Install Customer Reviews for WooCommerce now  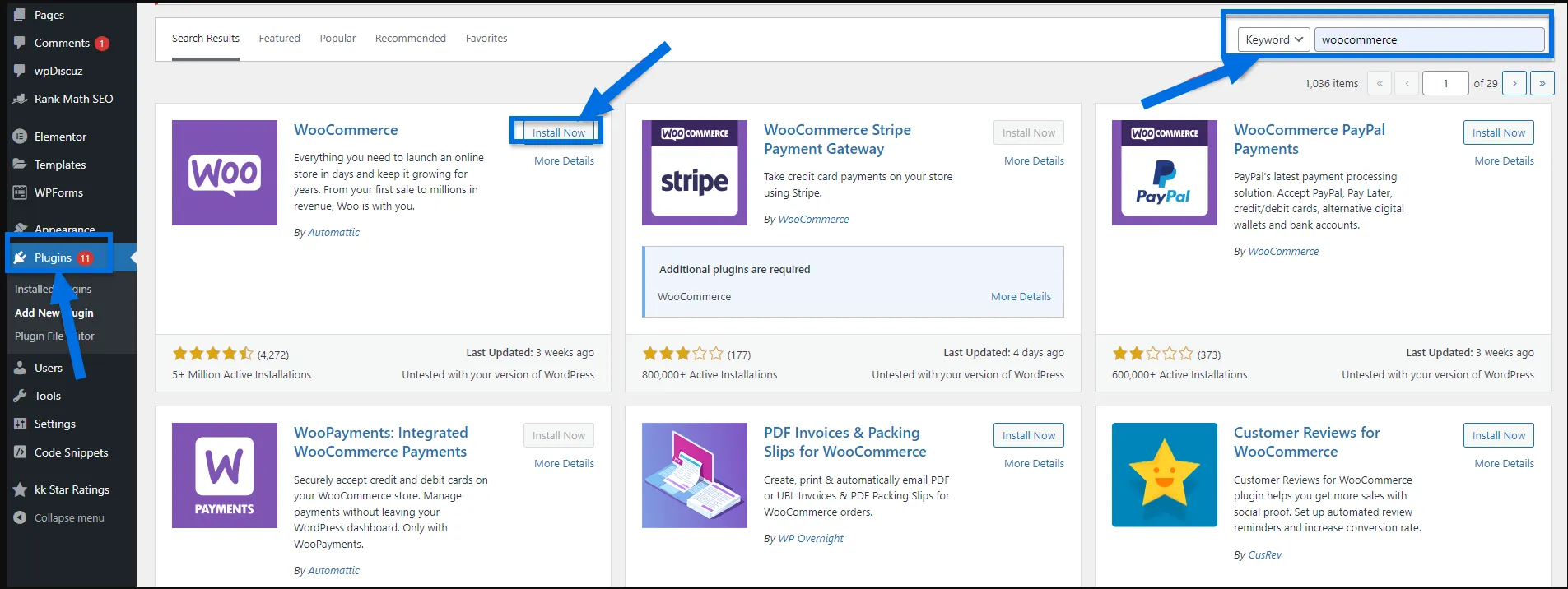[x=1499, y=435]
